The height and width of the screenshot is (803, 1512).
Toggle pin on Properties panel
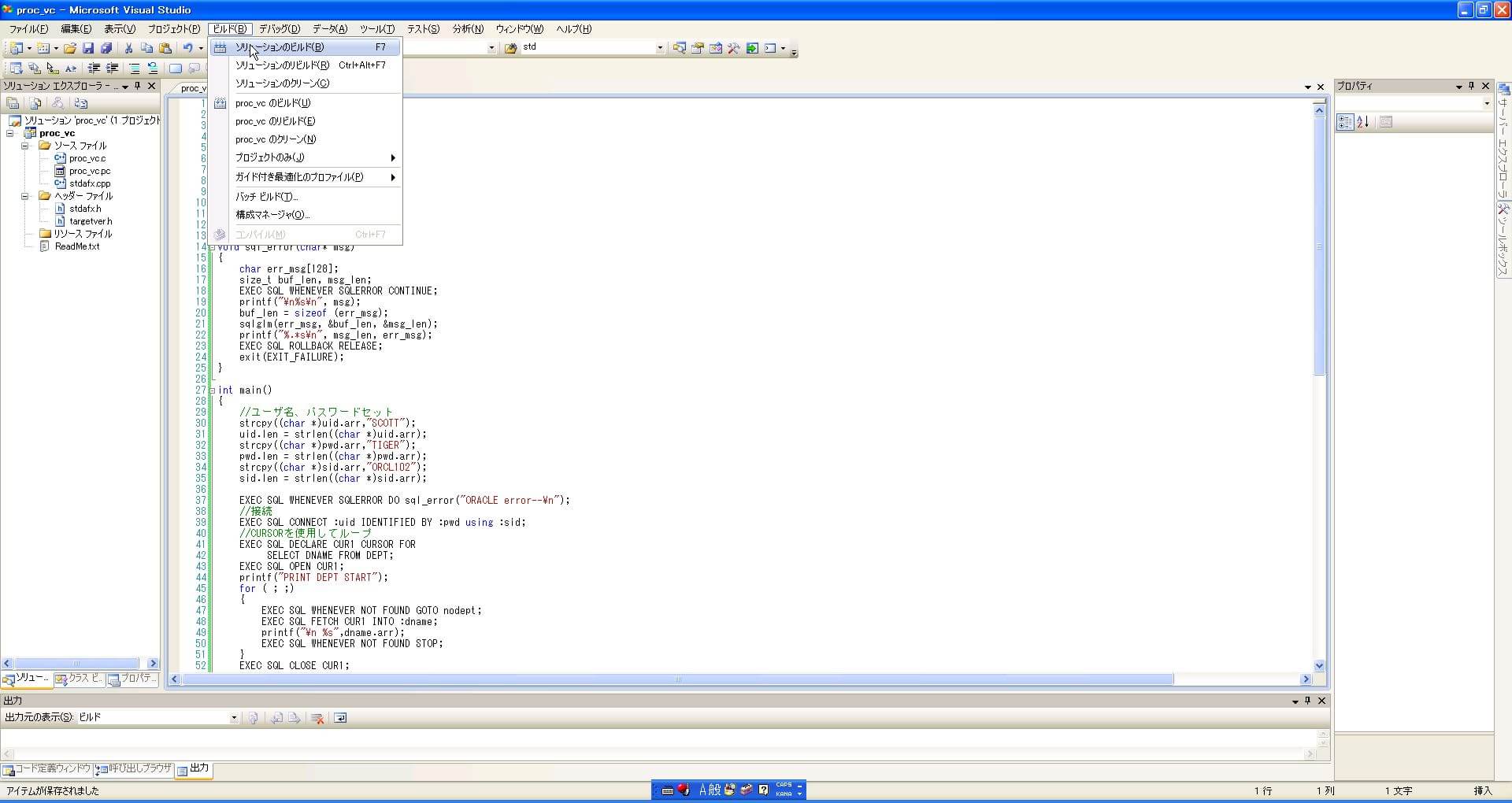1472,86
